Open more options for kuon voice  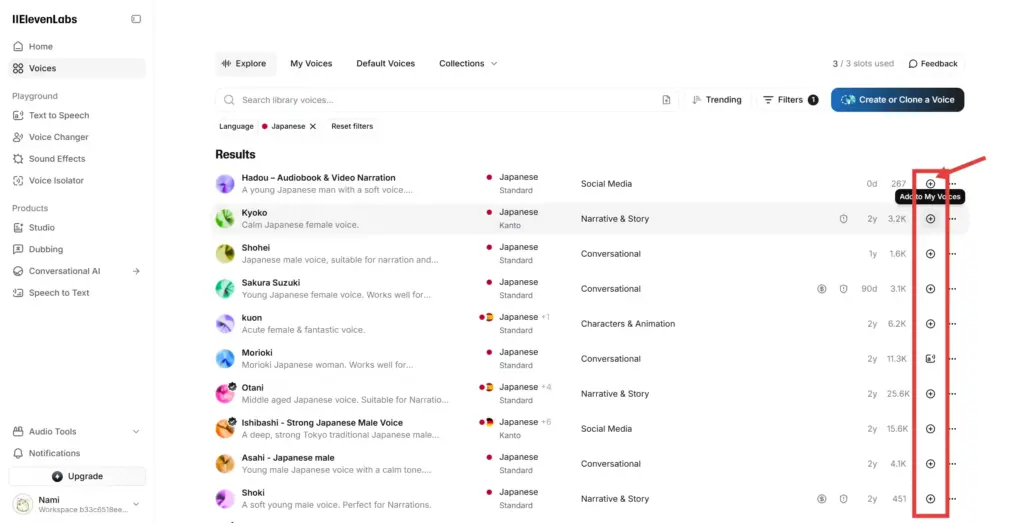click(x=953, y=324)
